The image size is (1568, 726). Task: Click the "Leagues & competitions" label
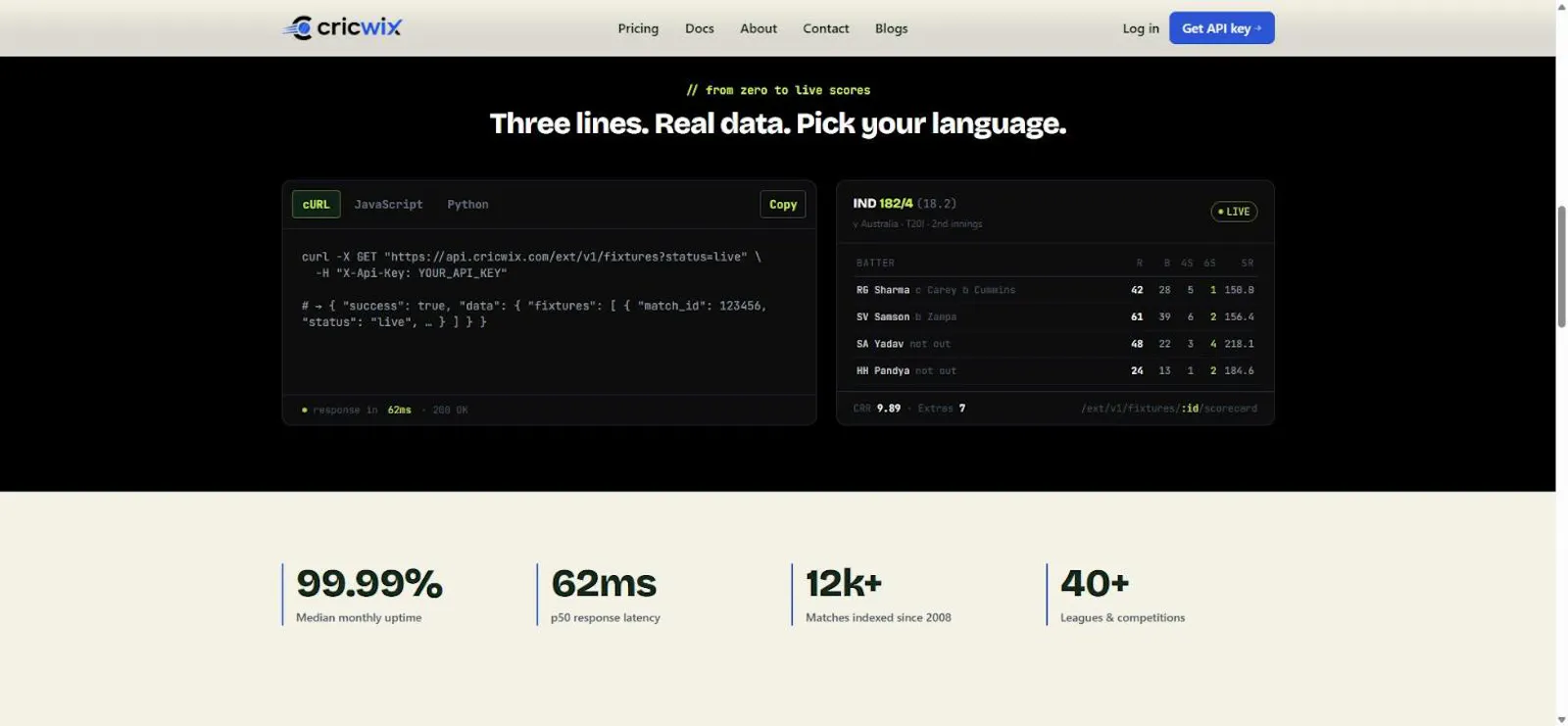[1123, 617]
